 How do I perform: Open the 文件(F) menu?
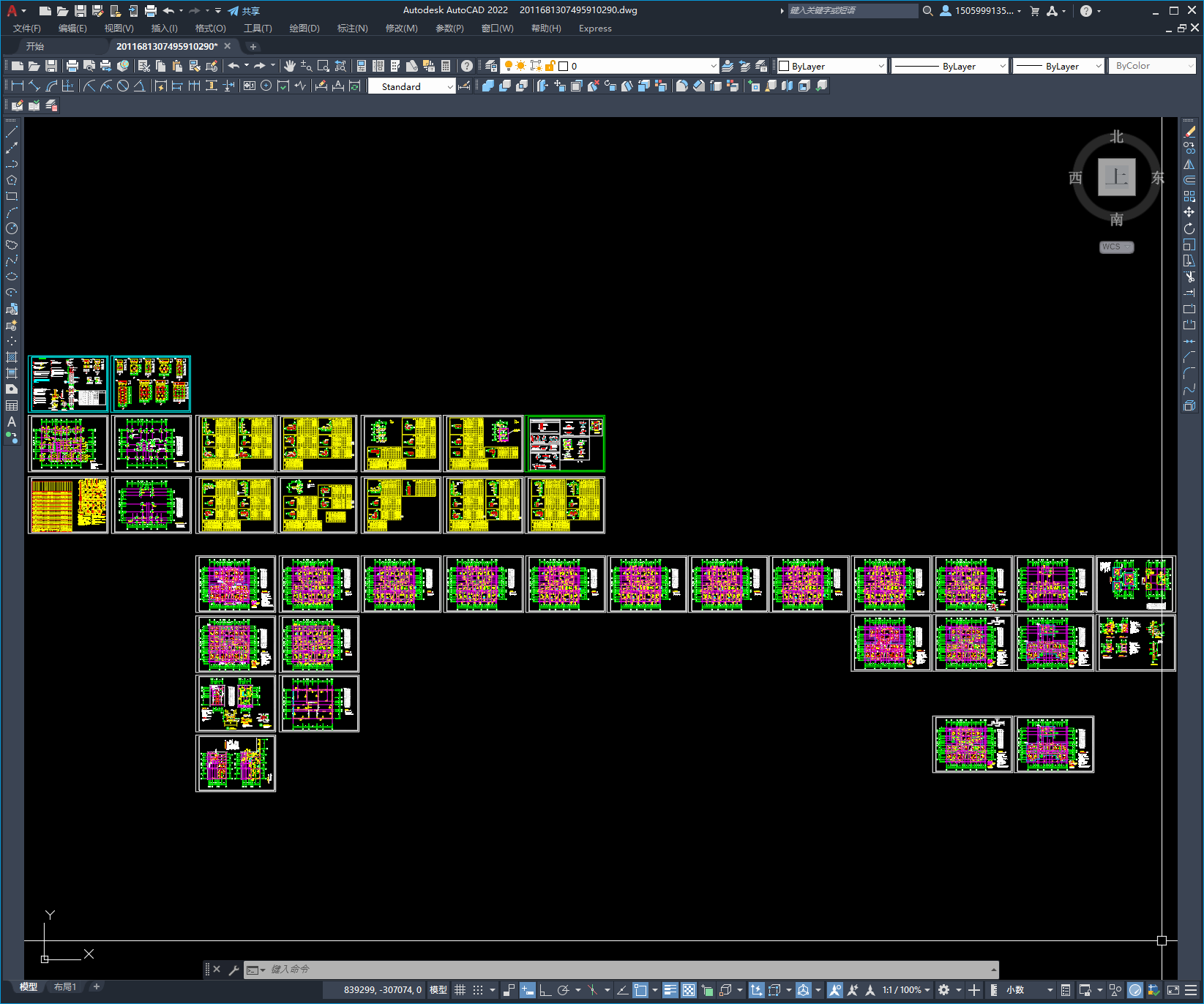pyautogui.click(x=27, y=29)
